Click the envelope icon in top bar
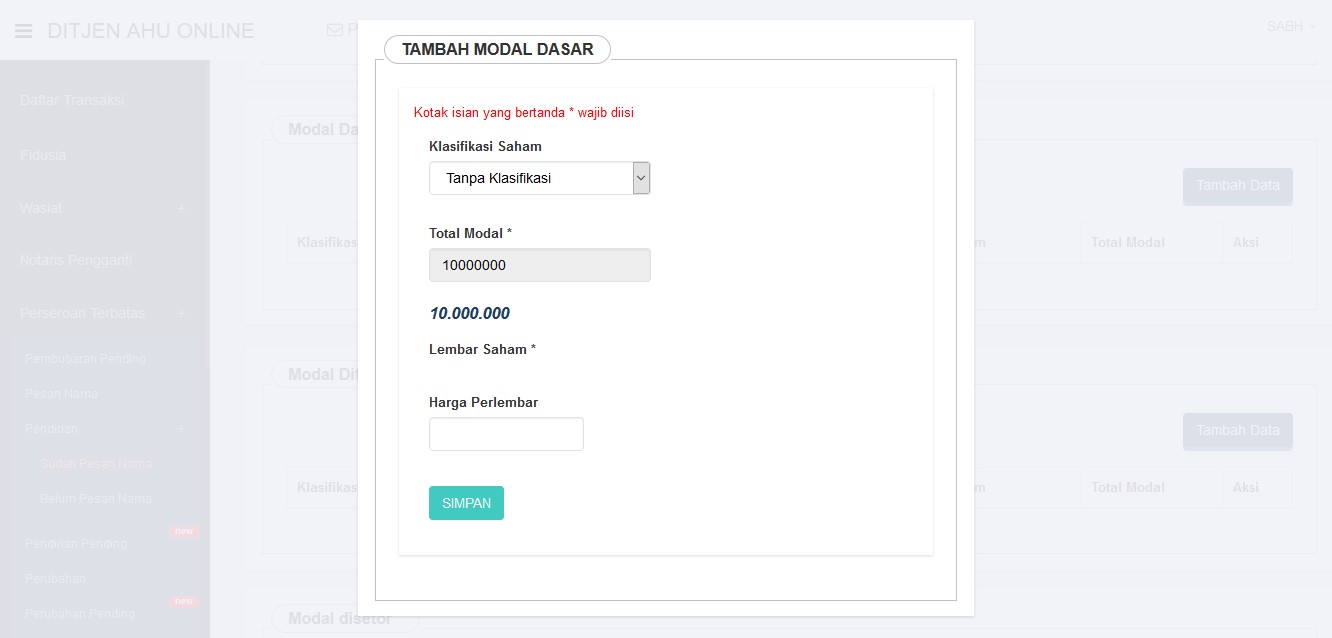 tap(334, 30)
